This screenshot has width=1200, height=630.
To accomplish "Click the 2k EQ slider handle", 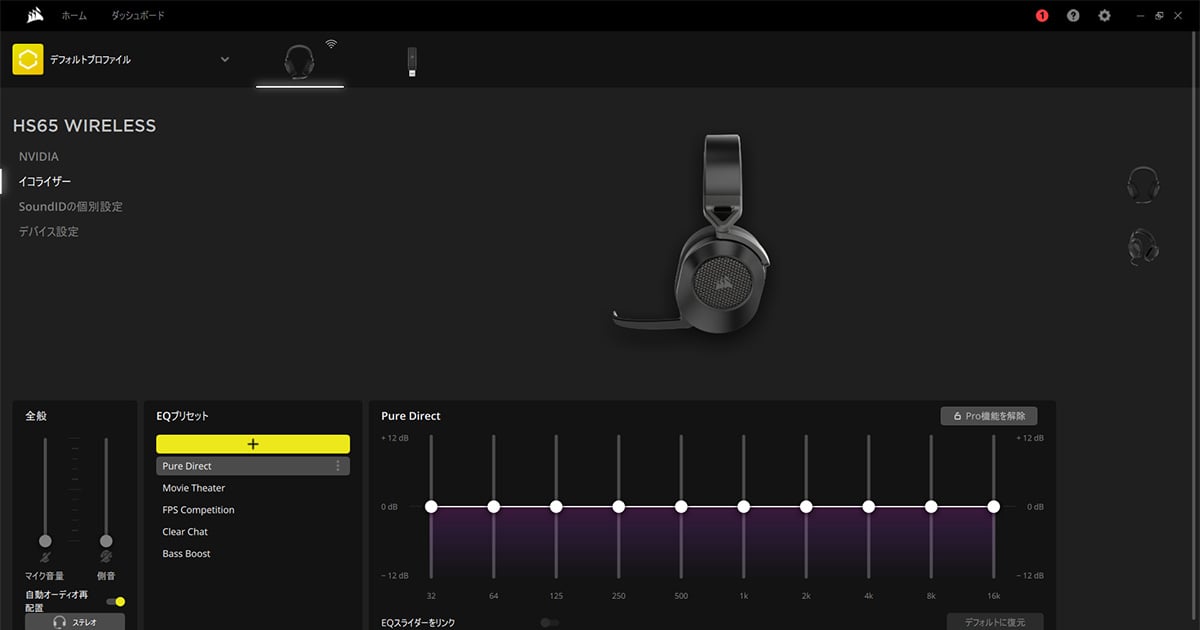I will pos(806,507).
